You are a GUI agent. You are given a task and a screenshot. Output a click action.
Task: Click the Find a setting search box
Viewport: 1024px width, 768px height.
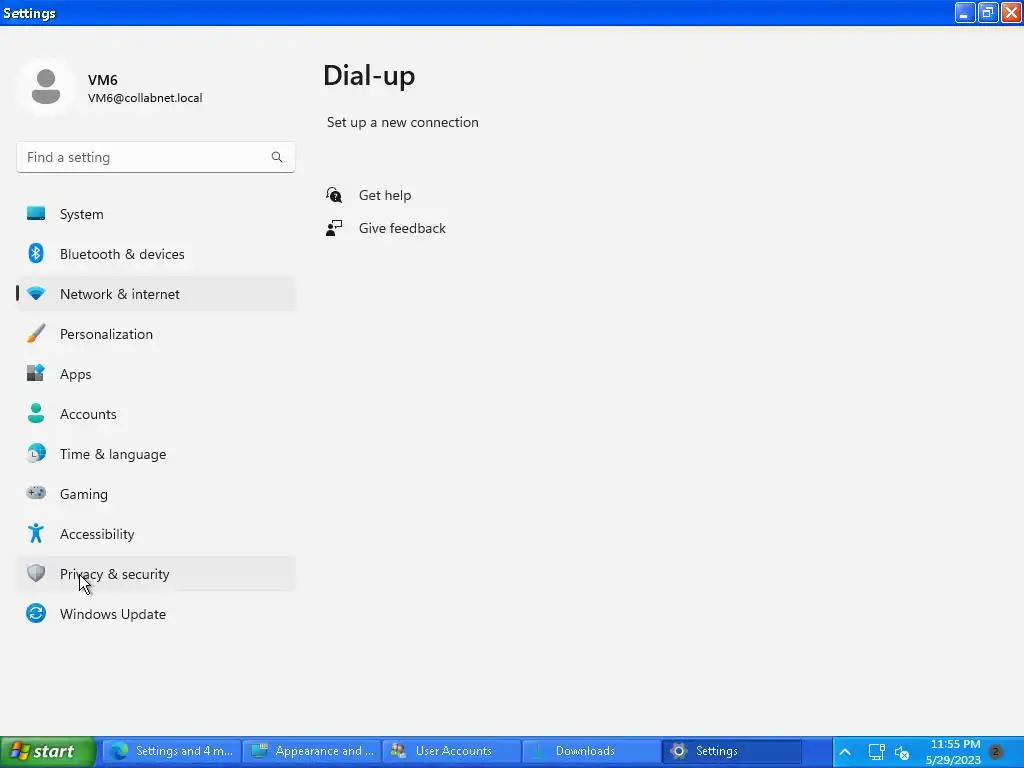(x=155, y=157)
